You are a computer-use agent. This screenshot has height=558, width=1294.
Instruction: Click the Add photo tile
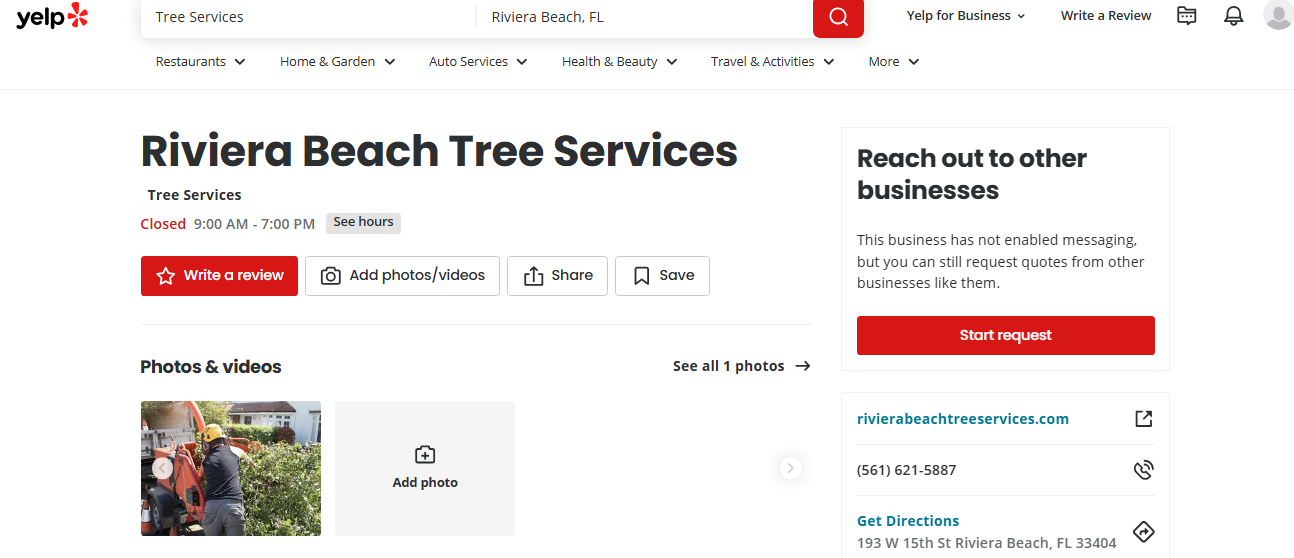(x=425, y=468)
